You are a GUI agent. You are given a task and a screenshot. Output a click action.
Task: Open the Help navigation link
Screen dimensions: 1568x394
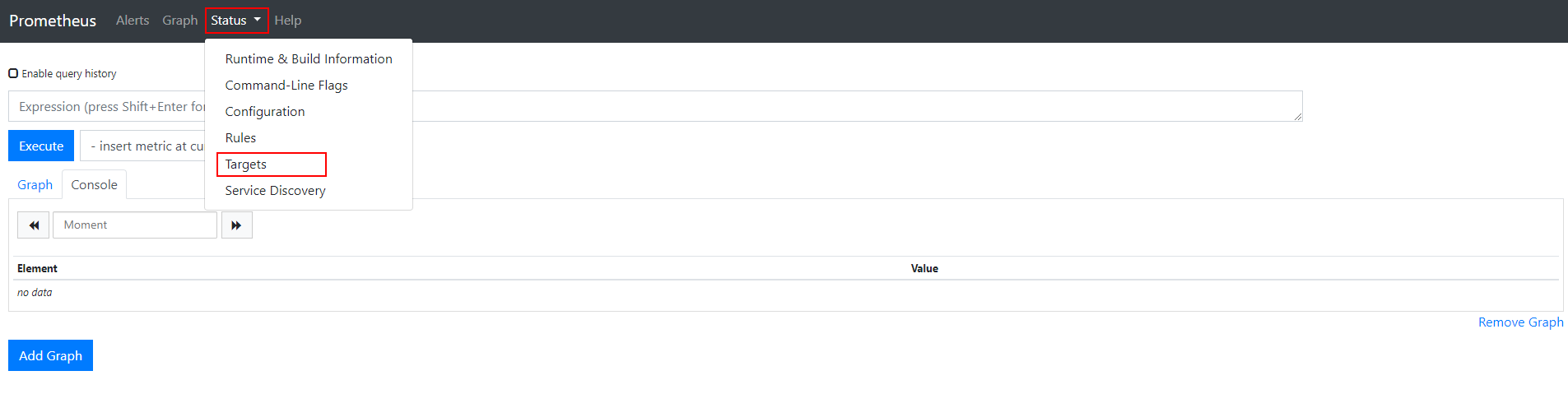click(x=287, y=21)
